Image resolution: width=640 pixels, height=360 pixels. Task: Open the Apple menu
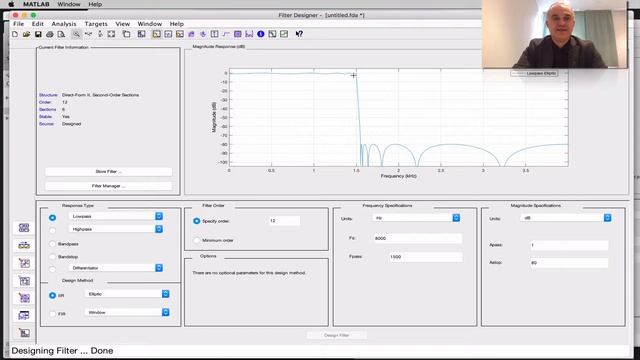11,4
